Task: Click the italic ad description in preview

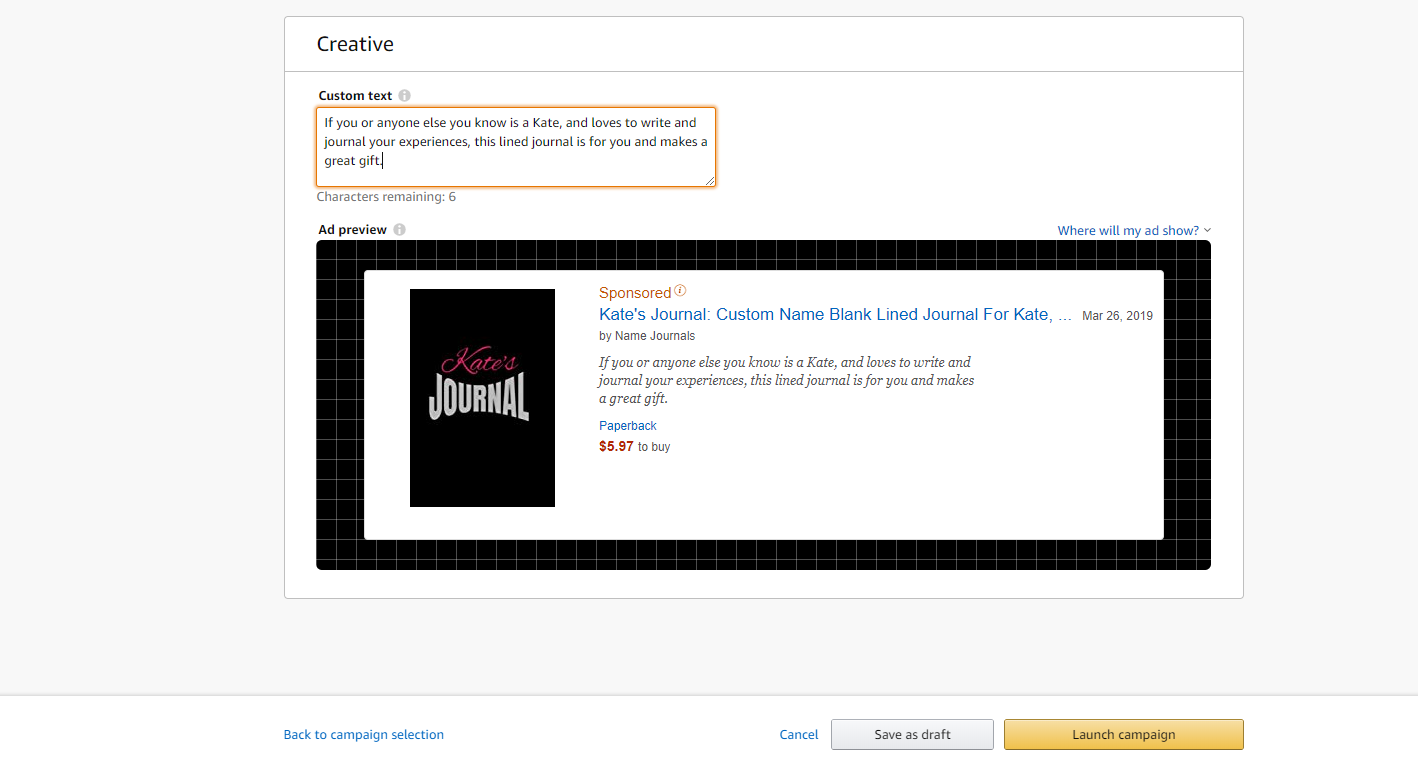Action: (x=787, y=380)
